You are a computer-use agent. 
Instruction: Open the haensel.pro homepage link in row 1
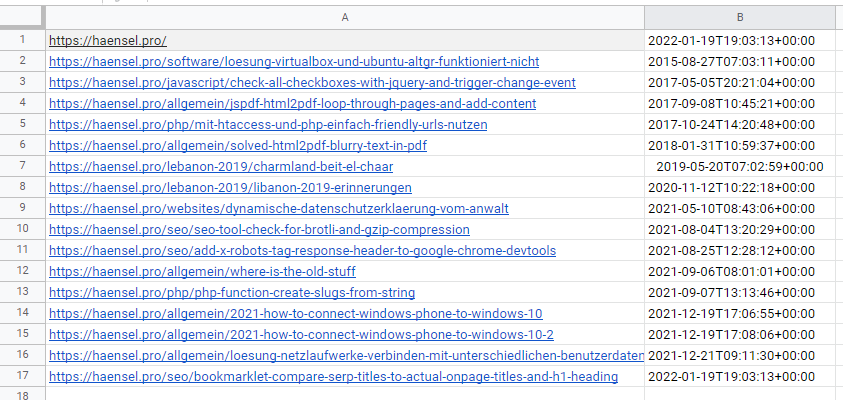coord(108,40)
